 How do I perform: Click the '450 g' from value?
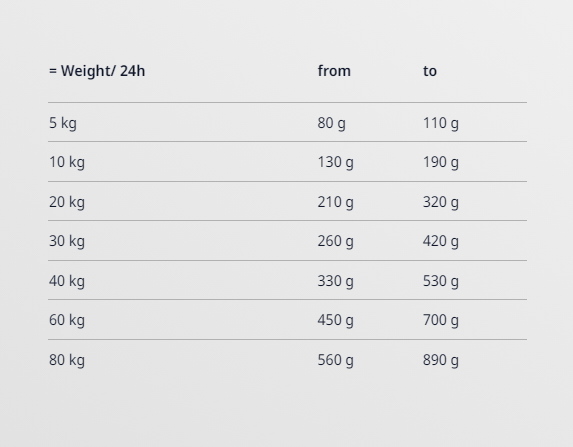tap(335, 320)
